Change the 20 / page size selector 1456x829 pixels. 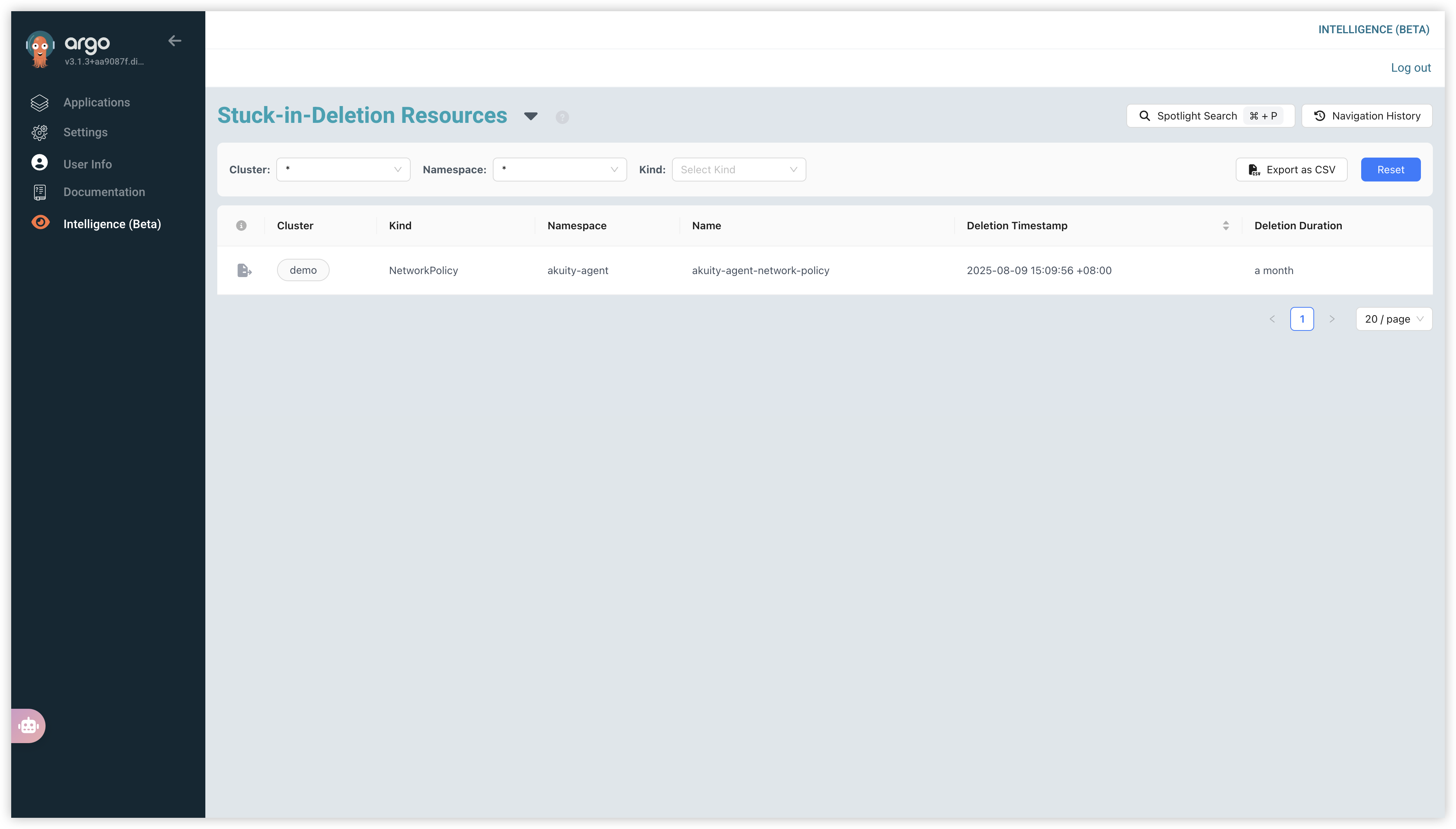coord(1393,319)
